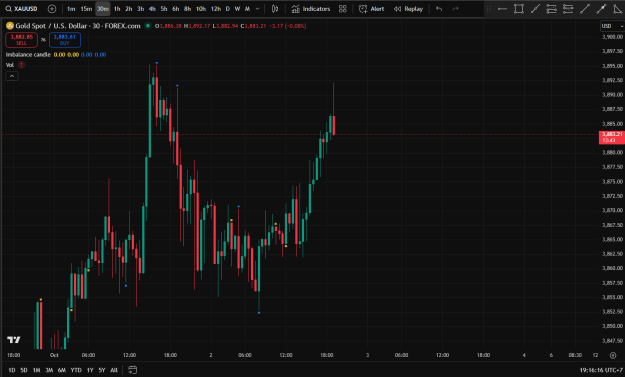Collapse the indicator legend chevron

[x=12, y=76]
